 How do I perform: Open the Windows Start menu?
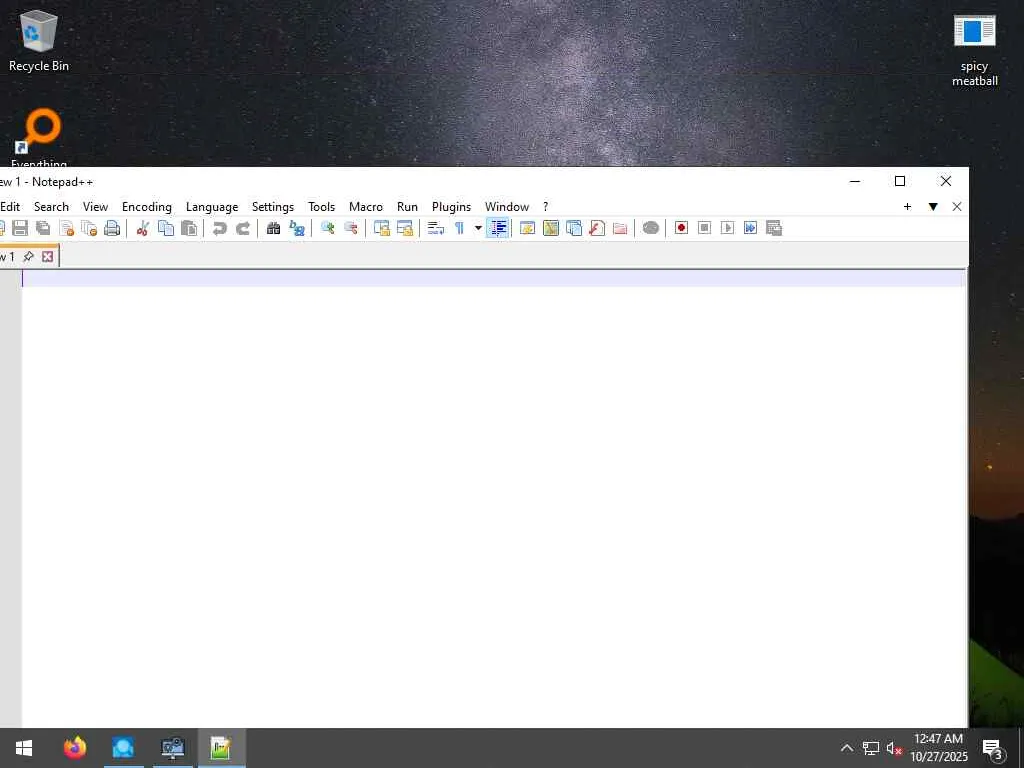tap(24, 748)
